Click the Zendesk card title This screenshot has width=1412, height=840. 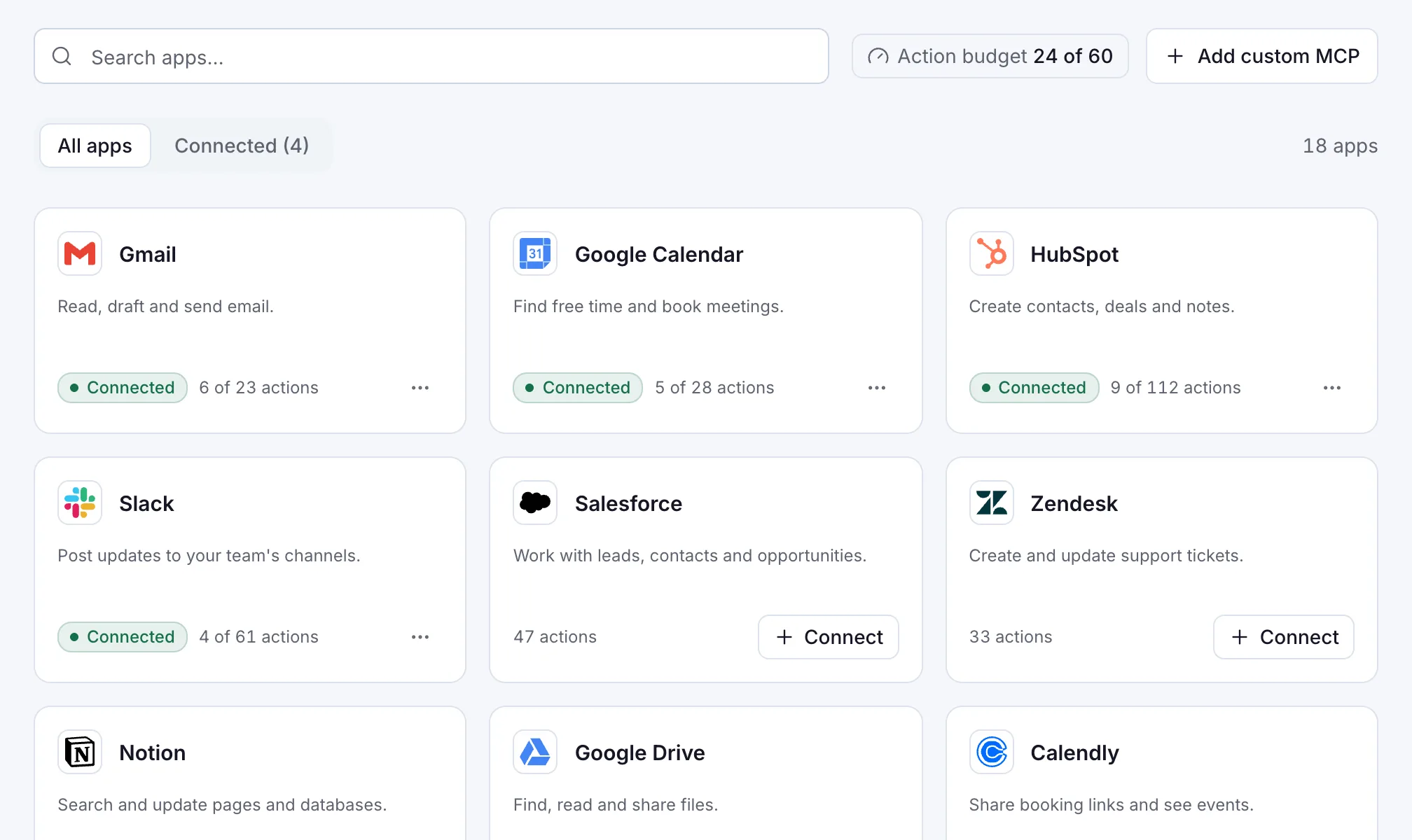click(x=1074, y=503)
